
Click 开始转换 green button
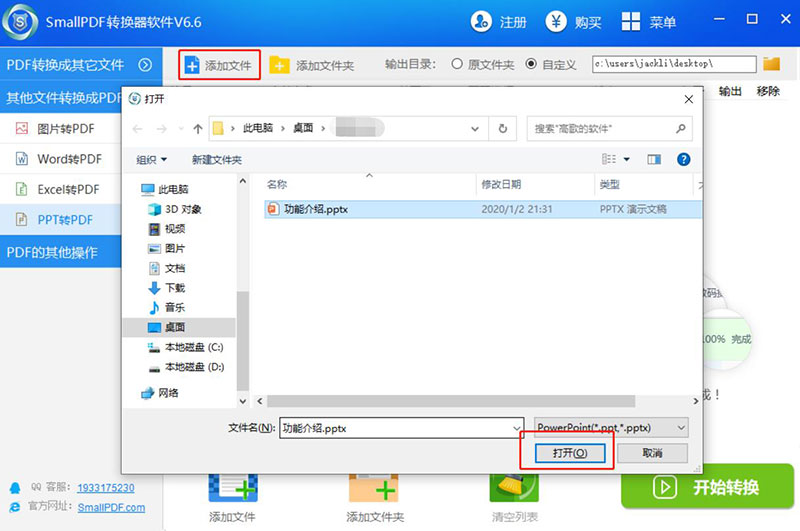(x=707, y=487)
